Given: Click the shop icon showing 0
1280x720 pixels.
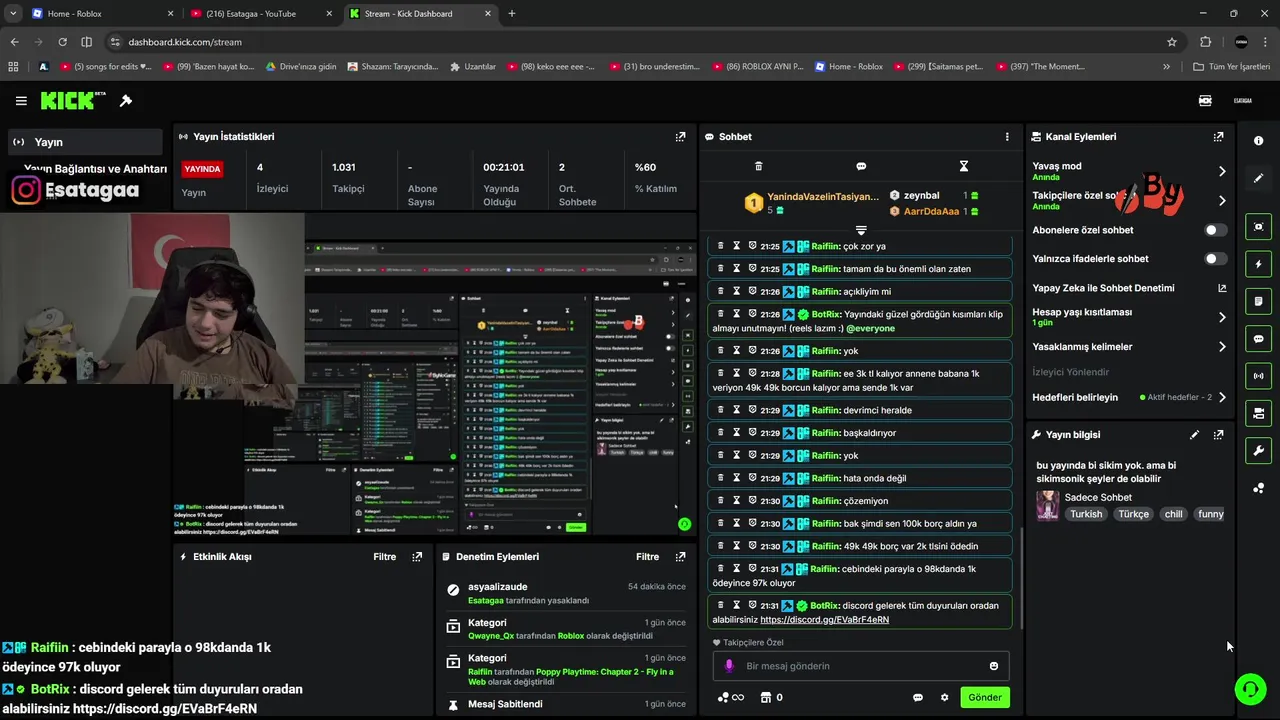Looking at the screenshot, I should (x=771, y=698).
